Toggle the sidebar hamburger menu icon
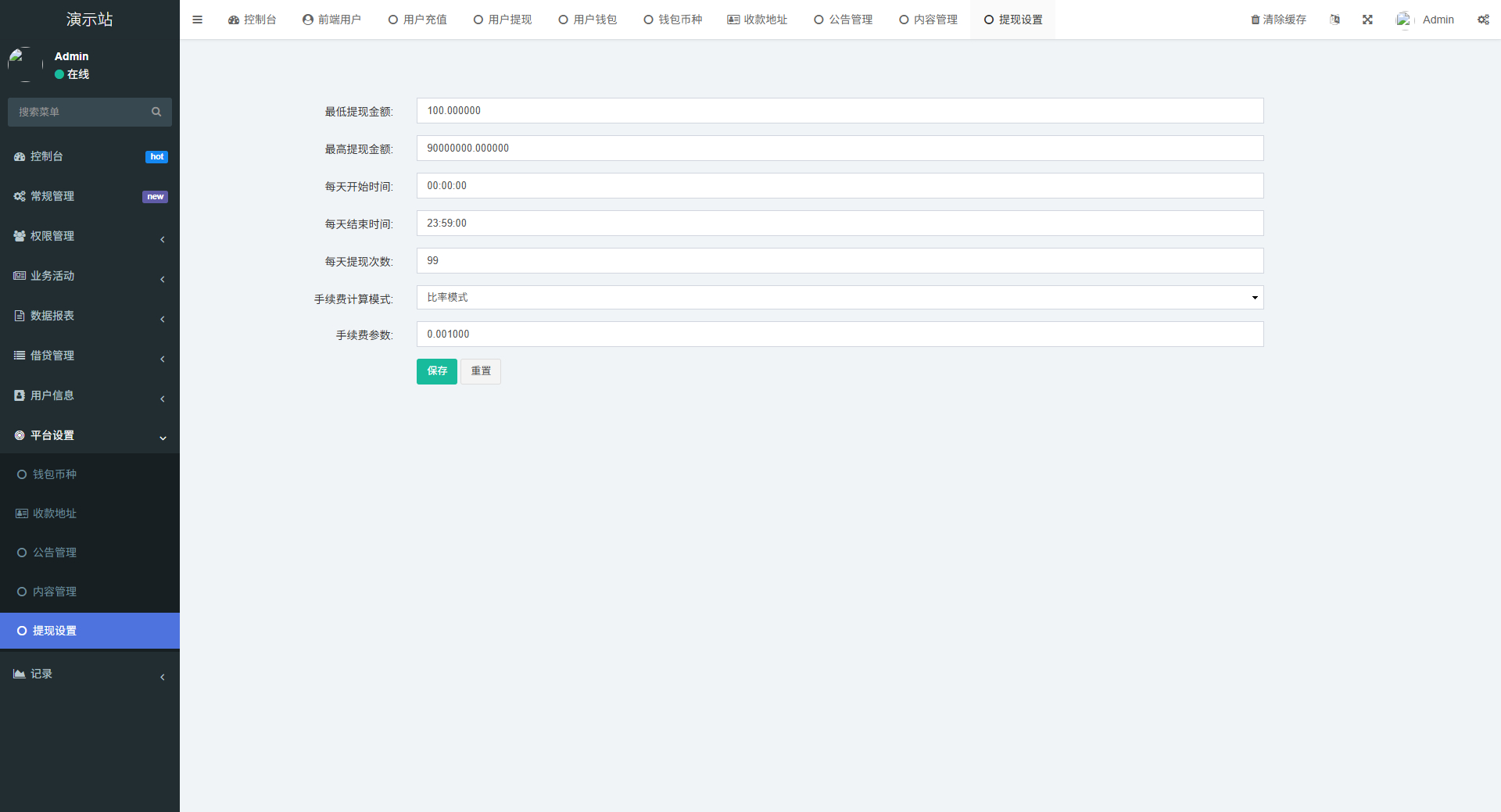The image size is (1501, 812). (197, 19)
